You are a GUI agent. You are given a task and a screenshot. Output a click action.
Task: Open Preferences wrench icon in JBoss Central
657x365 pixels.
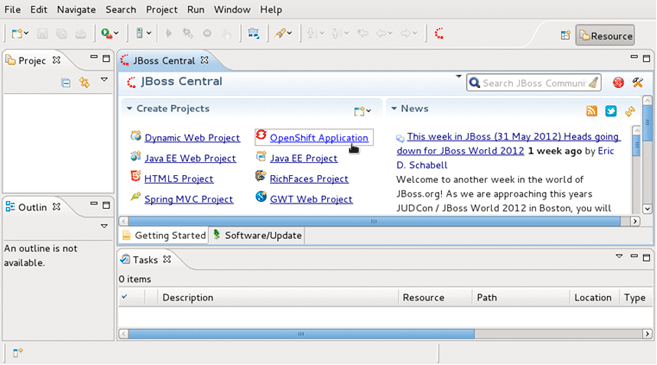coord(638,83)
